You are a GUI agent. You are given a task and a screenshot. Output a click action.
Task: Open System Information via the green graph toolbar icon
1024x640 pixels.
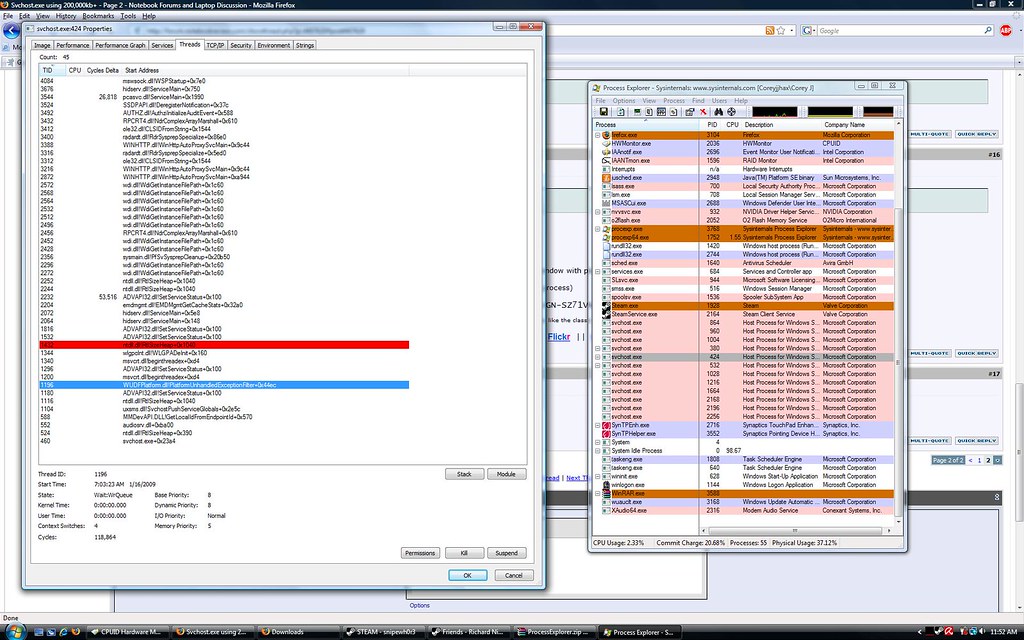(x=637, y=112)
